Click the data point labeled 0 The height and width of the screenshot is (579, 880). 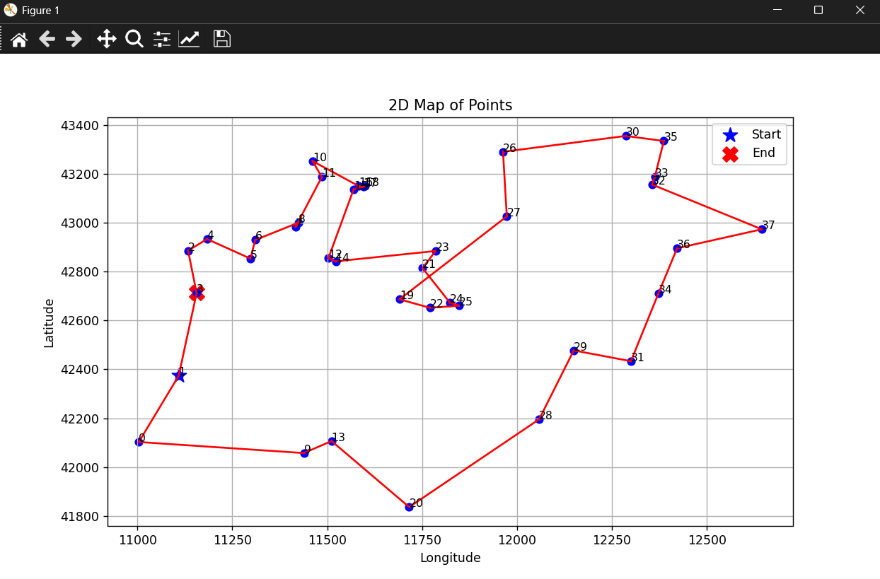[139, 442]
